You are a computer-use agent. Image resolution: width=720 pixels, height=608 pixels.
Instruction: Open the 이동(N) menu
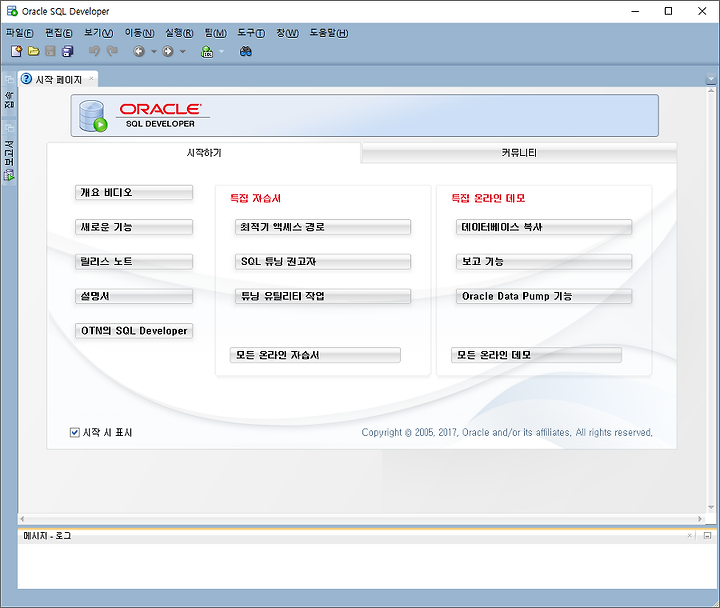[140, 33]
